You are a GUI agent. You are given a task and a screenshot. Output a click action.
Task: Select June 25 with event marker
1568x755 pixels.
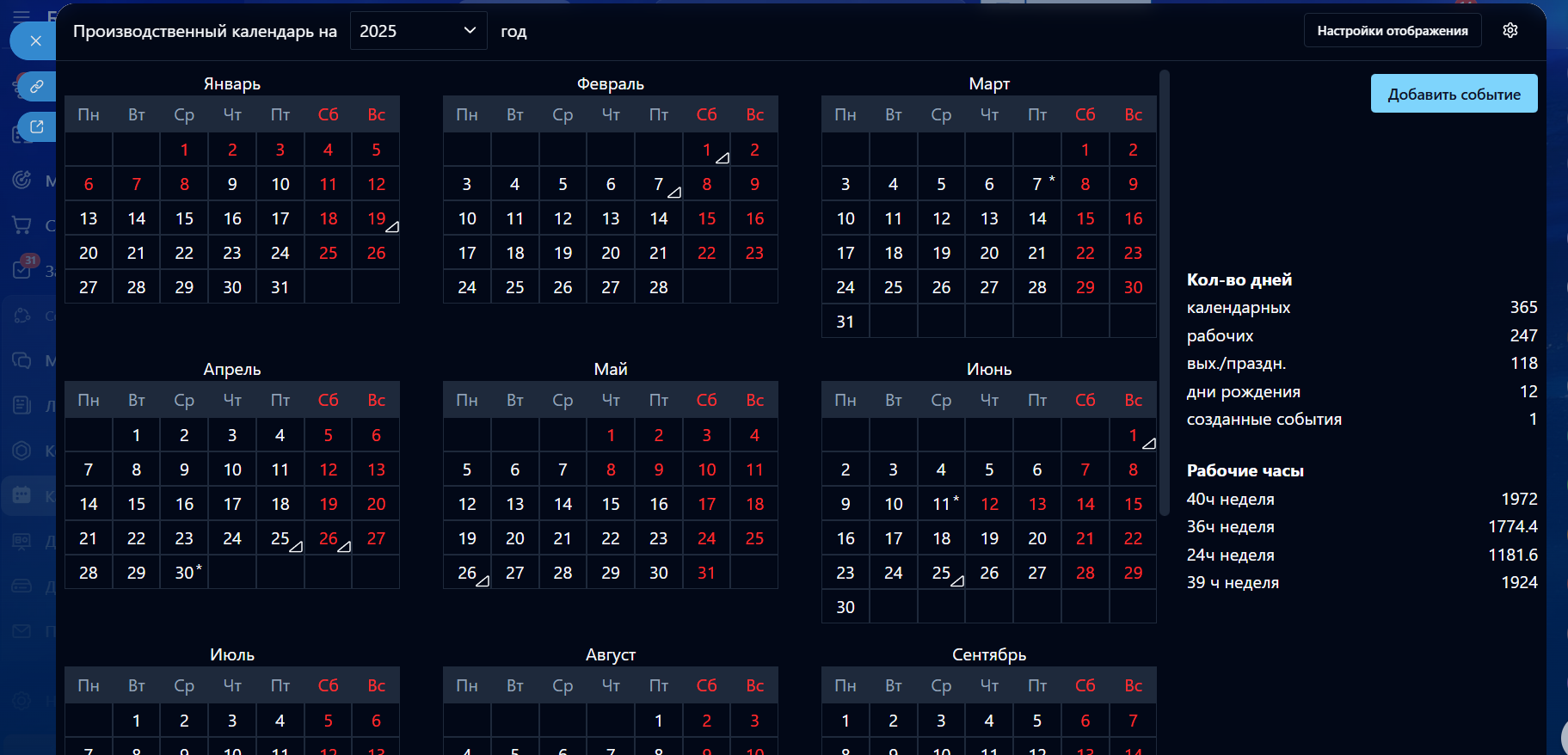942,573
